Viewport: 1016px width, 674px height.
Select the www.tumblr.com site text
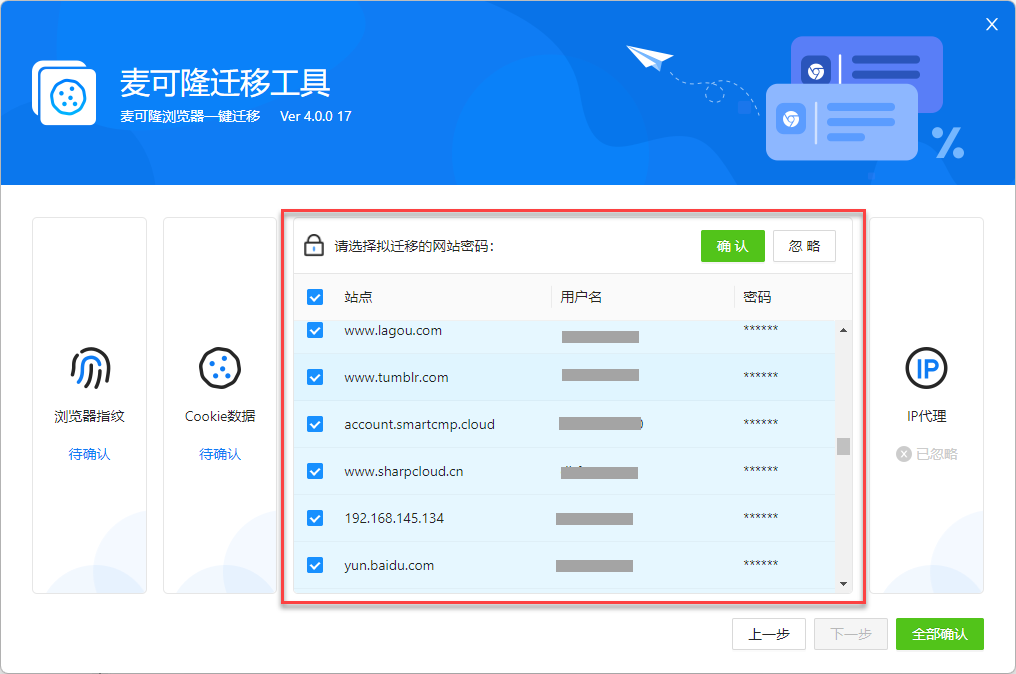[x=396, y=377]
